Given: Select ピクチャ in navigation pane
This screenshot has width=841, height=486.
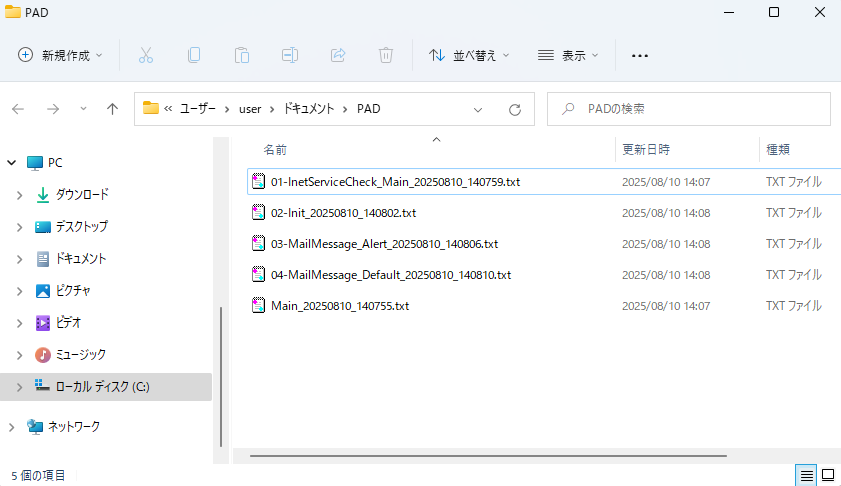Looking at the screenshot, I should 73,291.
